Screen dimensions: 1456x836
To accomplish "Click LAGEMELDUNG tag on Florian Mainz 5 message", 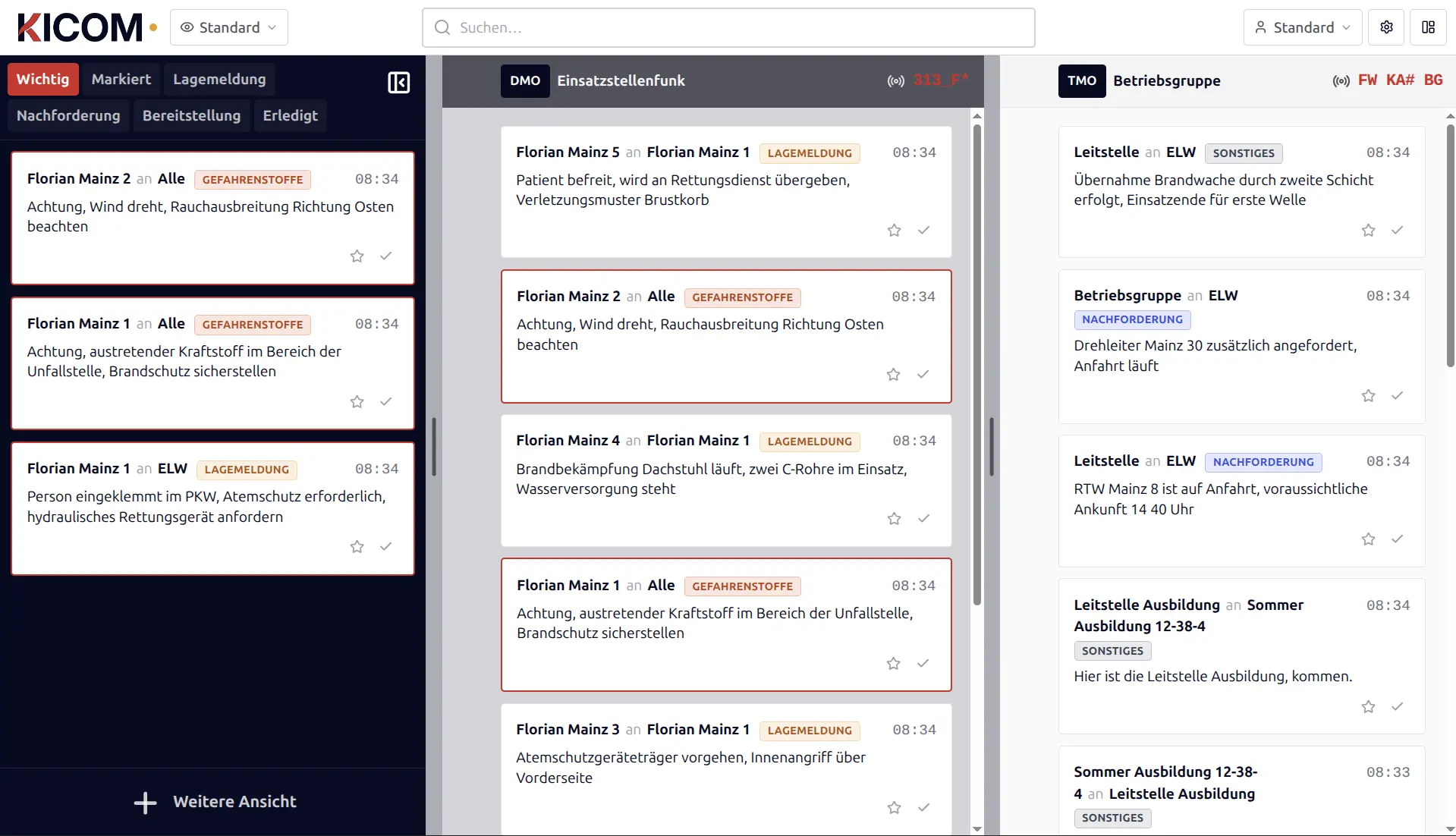I will (x=810, y=153).
